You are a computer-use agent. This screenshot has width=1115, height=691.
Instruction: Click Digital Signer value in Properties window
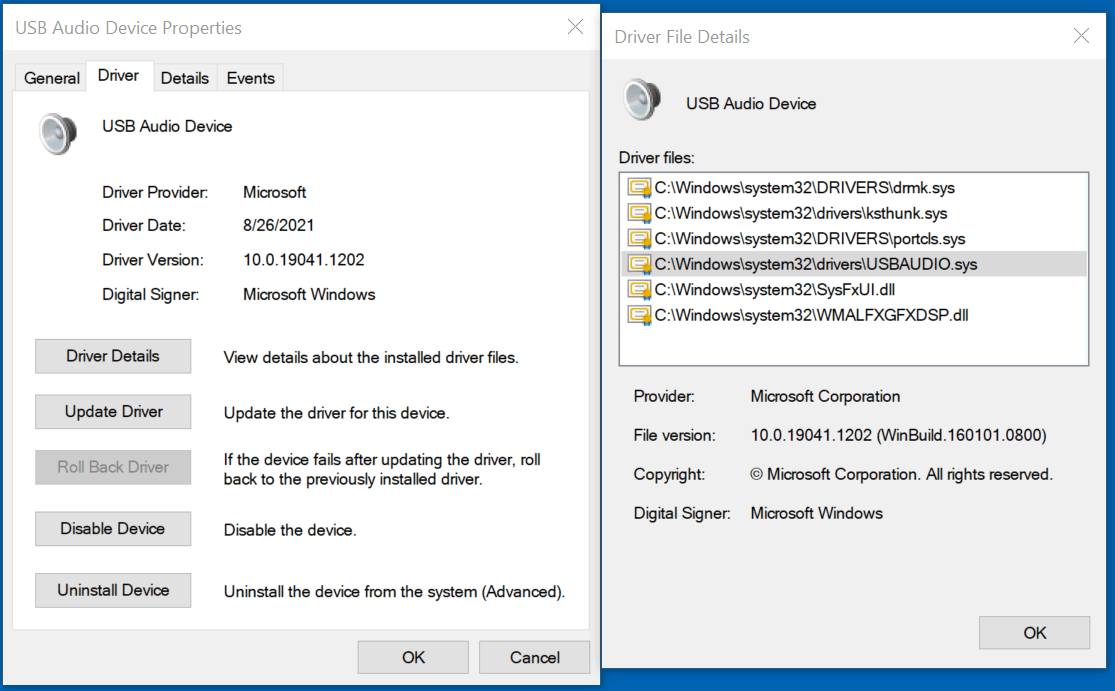pyautogui.click(x=309, y=294)
